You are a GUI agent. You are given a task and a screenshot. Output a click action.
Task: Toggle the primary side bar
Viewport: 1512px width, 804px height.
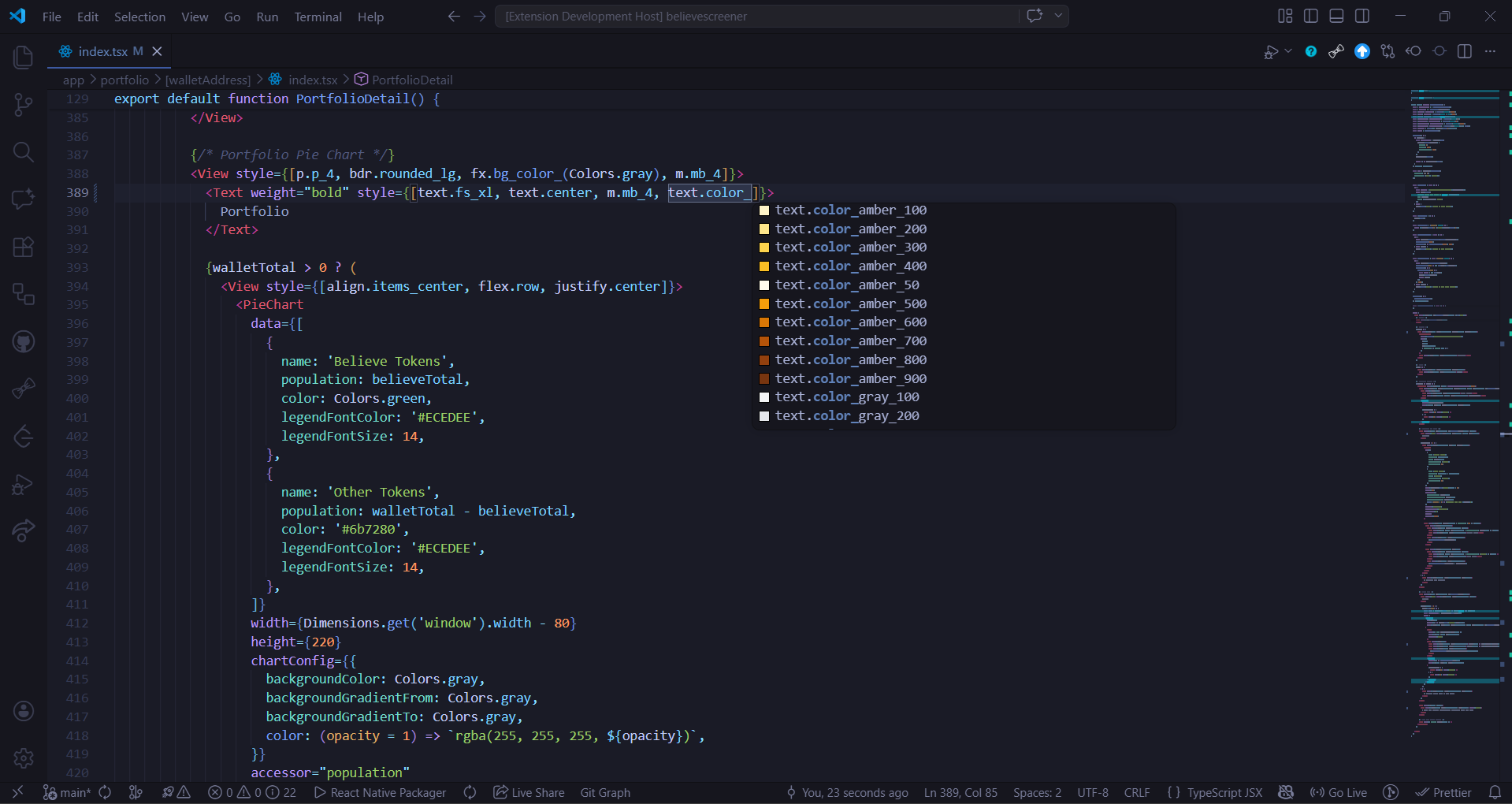coord(1311,16)
